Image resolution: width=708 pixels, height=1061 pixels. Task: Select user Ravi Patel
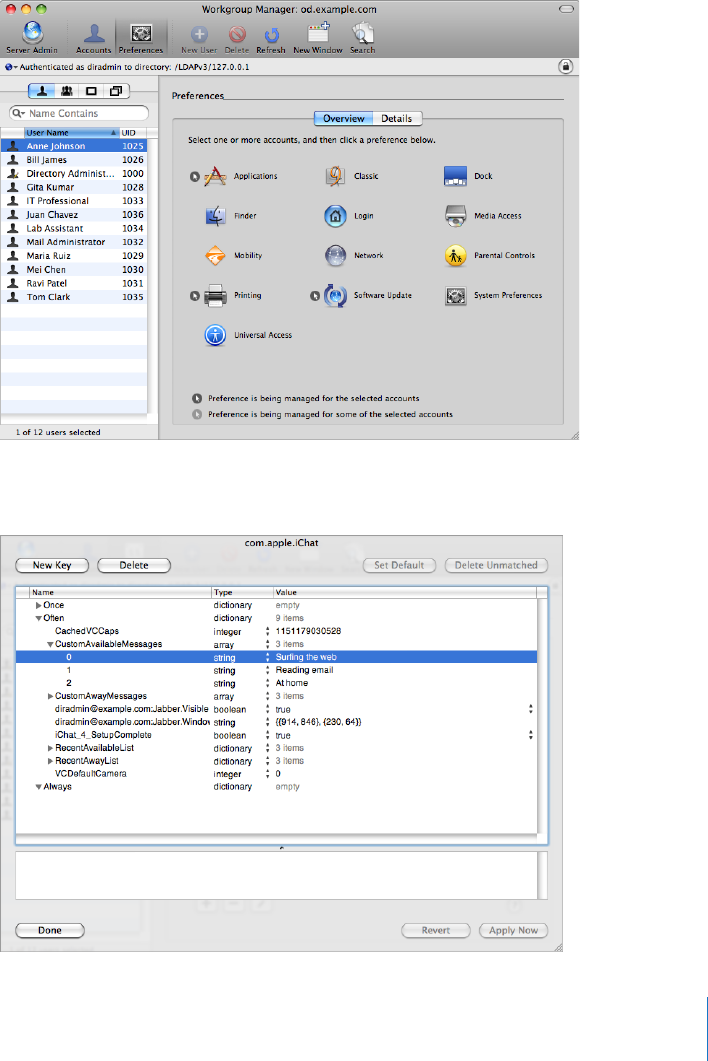[x=74, y=284]
